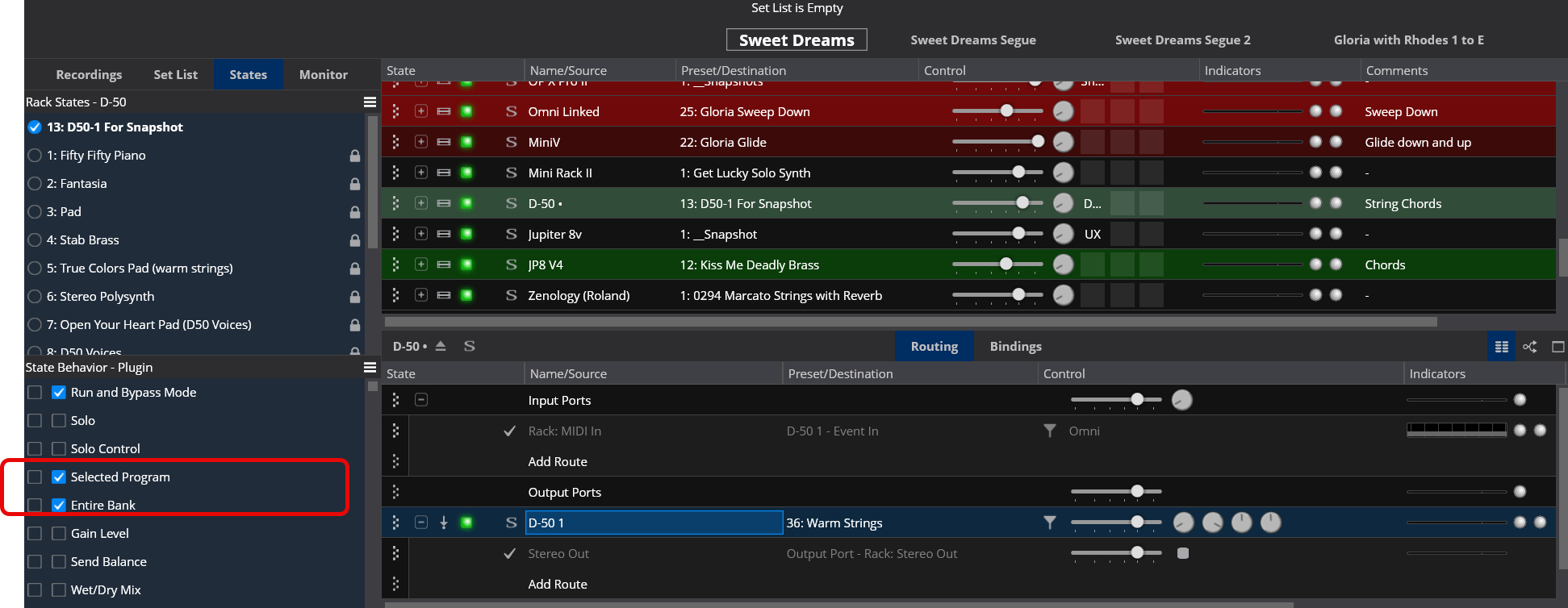Solo the MiniV rack with its S icon
The height and width of the screenshot is (608, 1568).
511,142
